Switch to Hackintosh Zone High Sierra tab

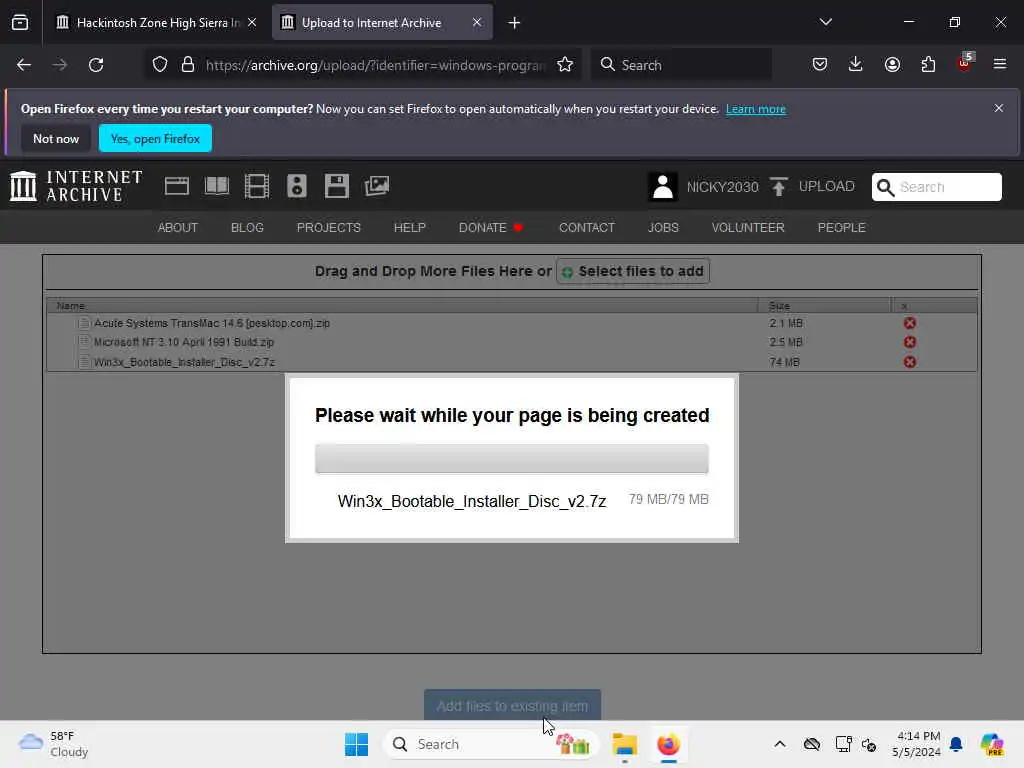tap(149, 23)
